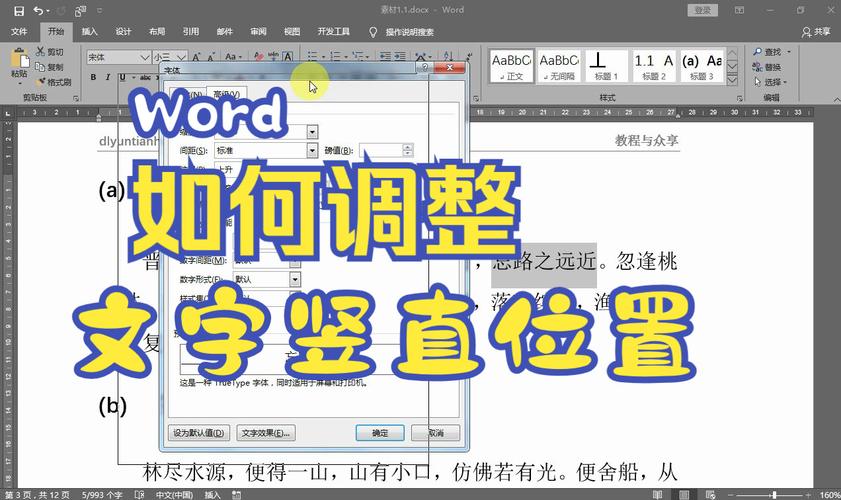Open the 文件 file menu
The width and height of the screenshot is (841, 500).
click(19, 32)
